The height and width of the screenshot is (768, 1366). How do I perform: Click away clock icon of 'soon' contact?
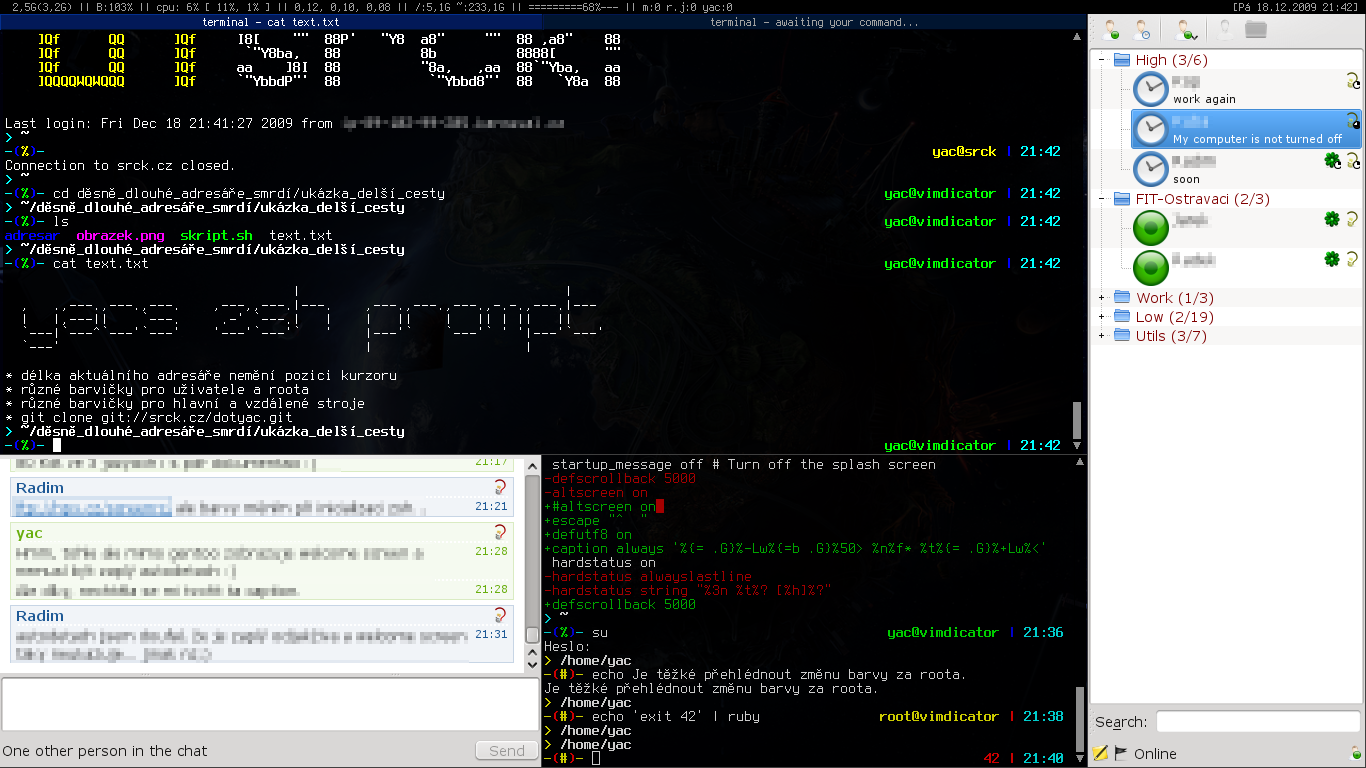point(1151,169)
